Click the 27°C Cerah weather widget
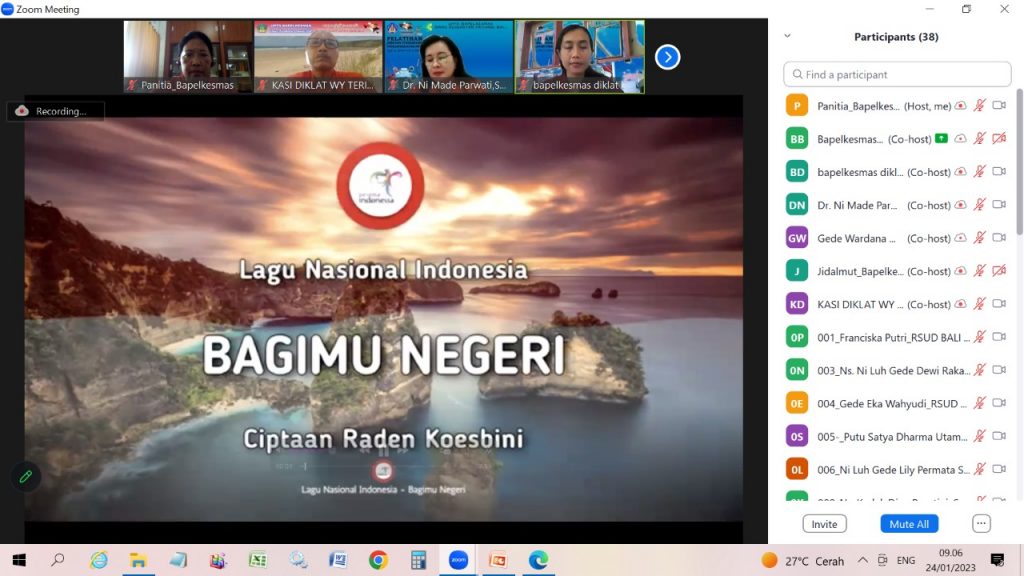 (x=803, y=560)
